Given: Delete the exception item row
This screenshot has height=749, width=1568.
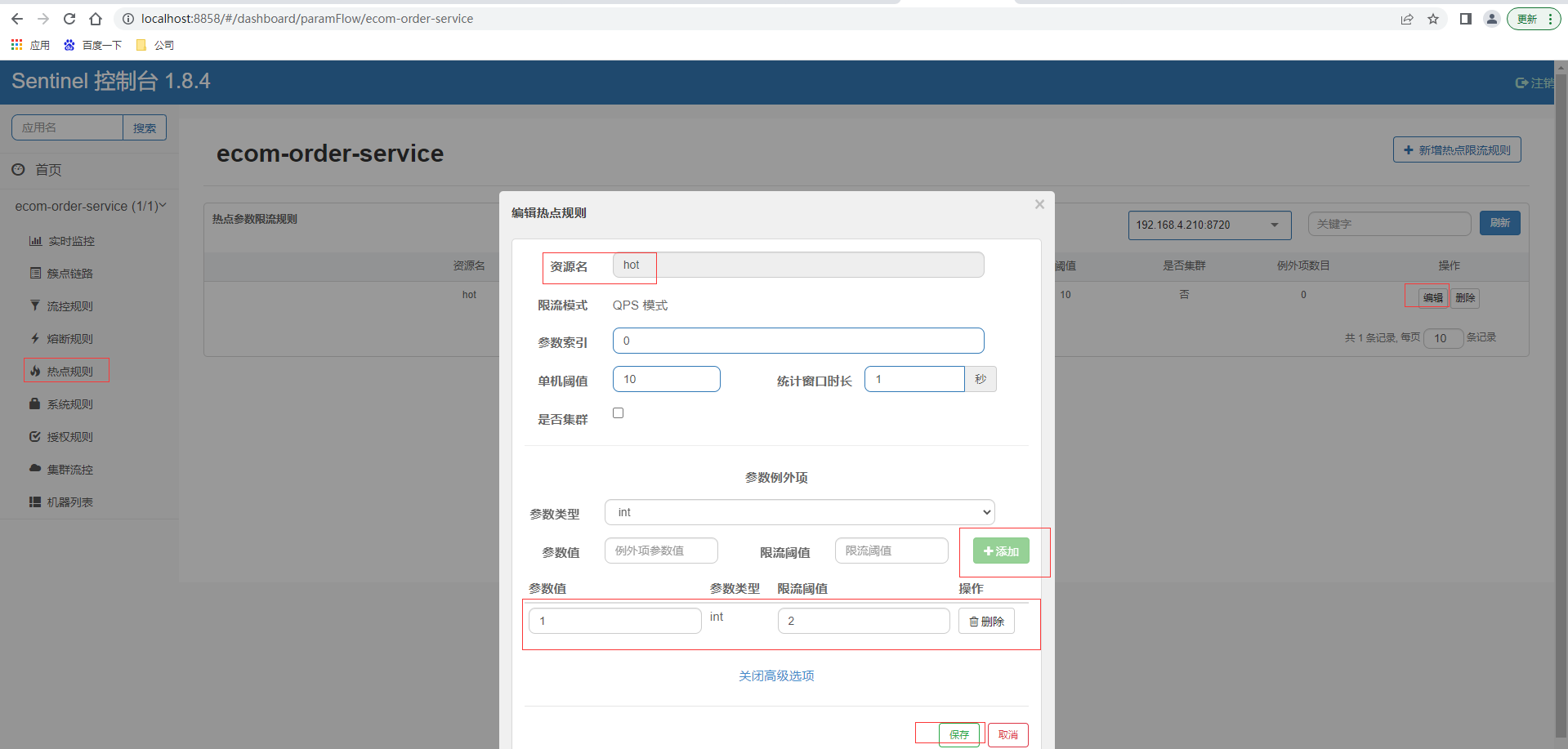Looking at the screenshot, I should pyautogui.click(x=986, y=621).
